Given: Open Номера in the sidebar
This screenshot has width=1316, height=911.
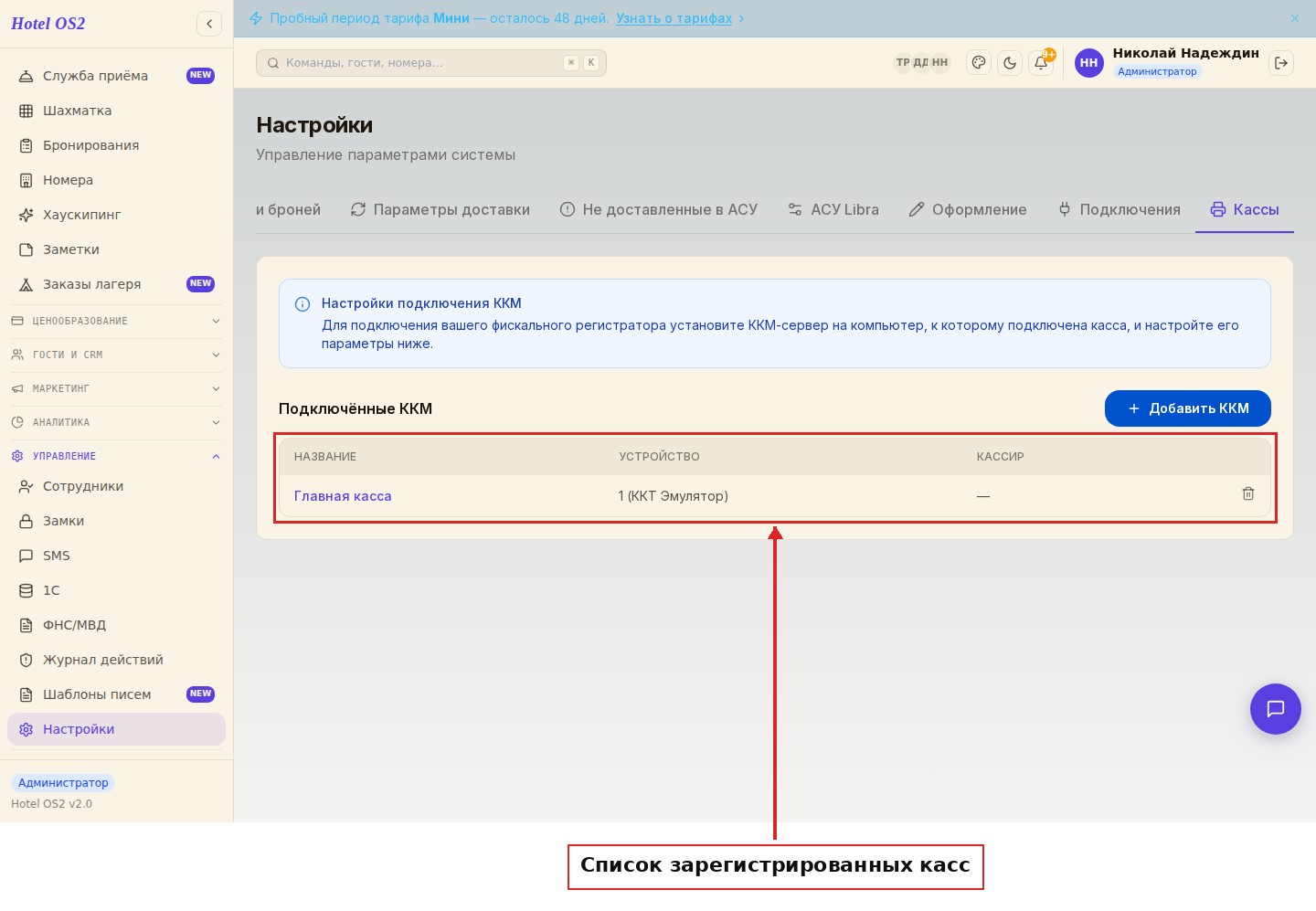Looking at the screenshot, I should coord(116,180).
